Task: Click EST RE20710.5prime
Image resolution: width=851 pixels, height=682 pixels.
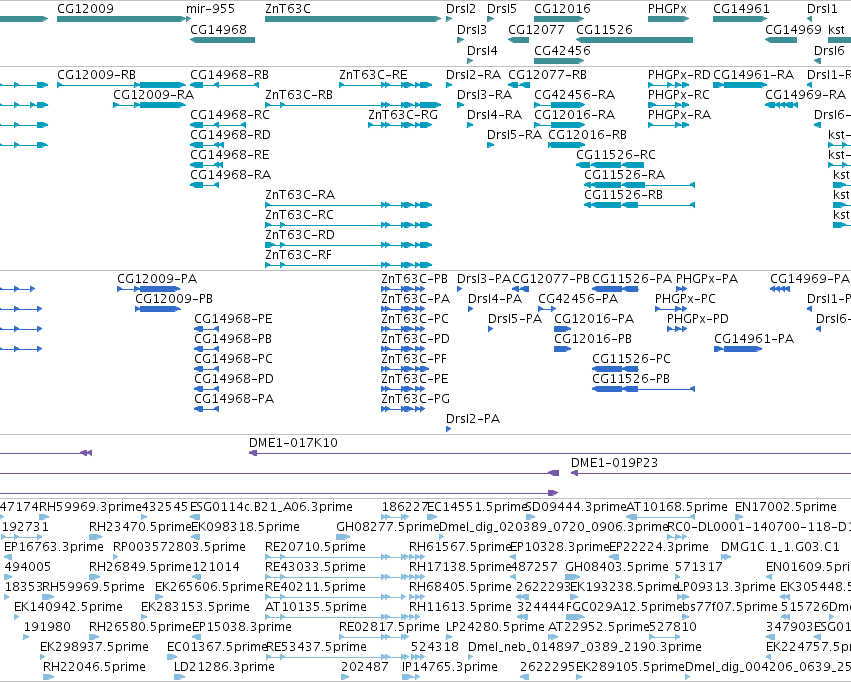Action: tap(315, 547)
